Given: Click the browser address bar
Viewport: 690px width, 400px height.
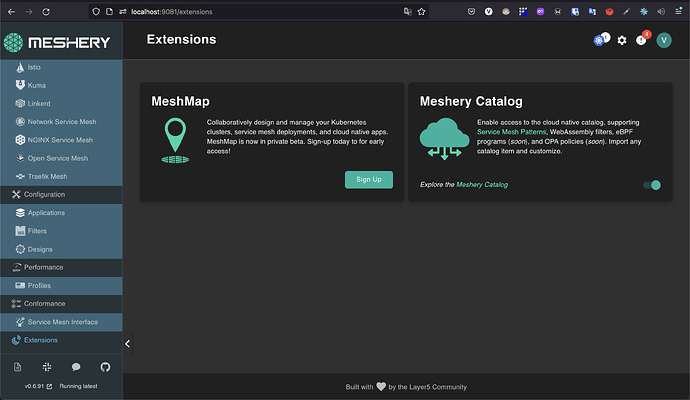Looking at the screenshot, I should 264,12.
